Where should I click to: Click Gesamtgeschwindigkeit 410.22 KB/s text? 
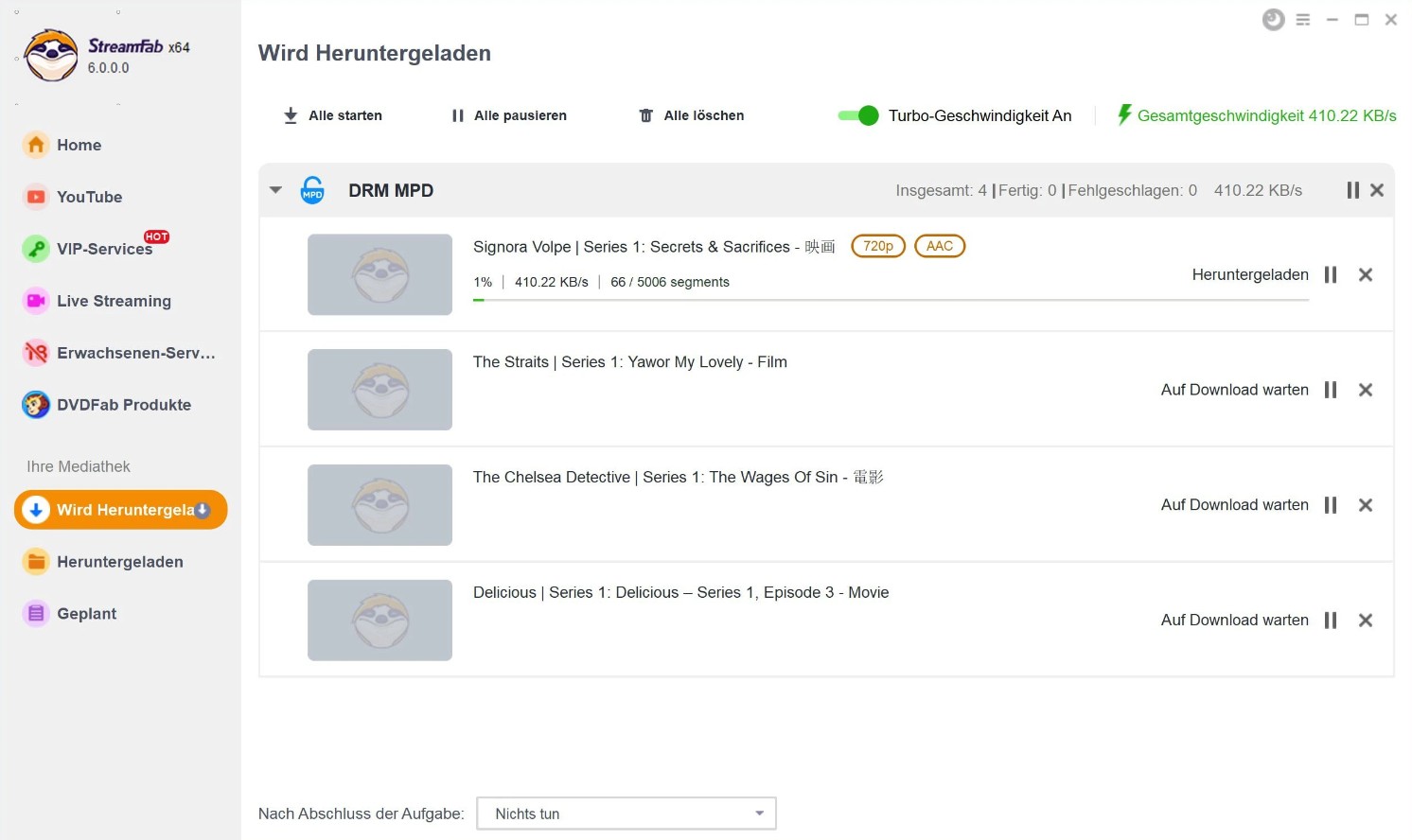click(1266, 115)
